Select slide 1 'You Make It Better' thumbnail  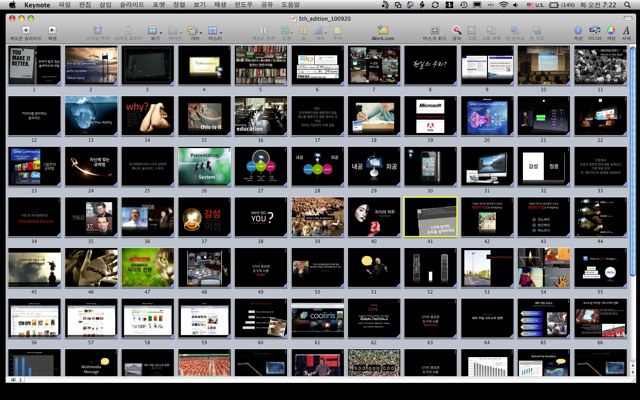[34, 65]
